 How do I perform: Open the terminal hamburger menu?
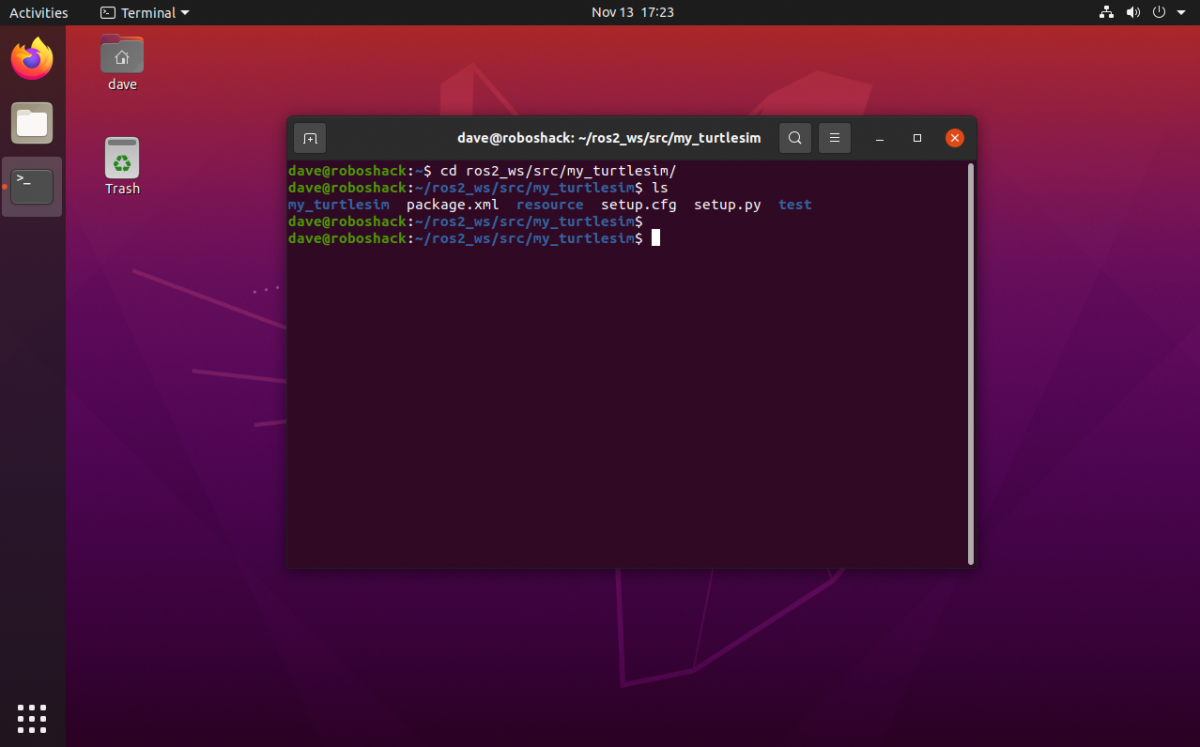pos(835,138)
